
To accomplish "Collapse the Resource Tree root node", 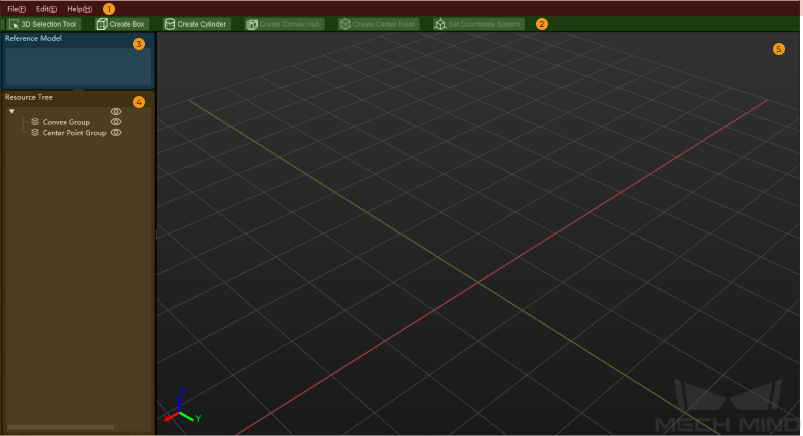I will [x=11, y=111].
